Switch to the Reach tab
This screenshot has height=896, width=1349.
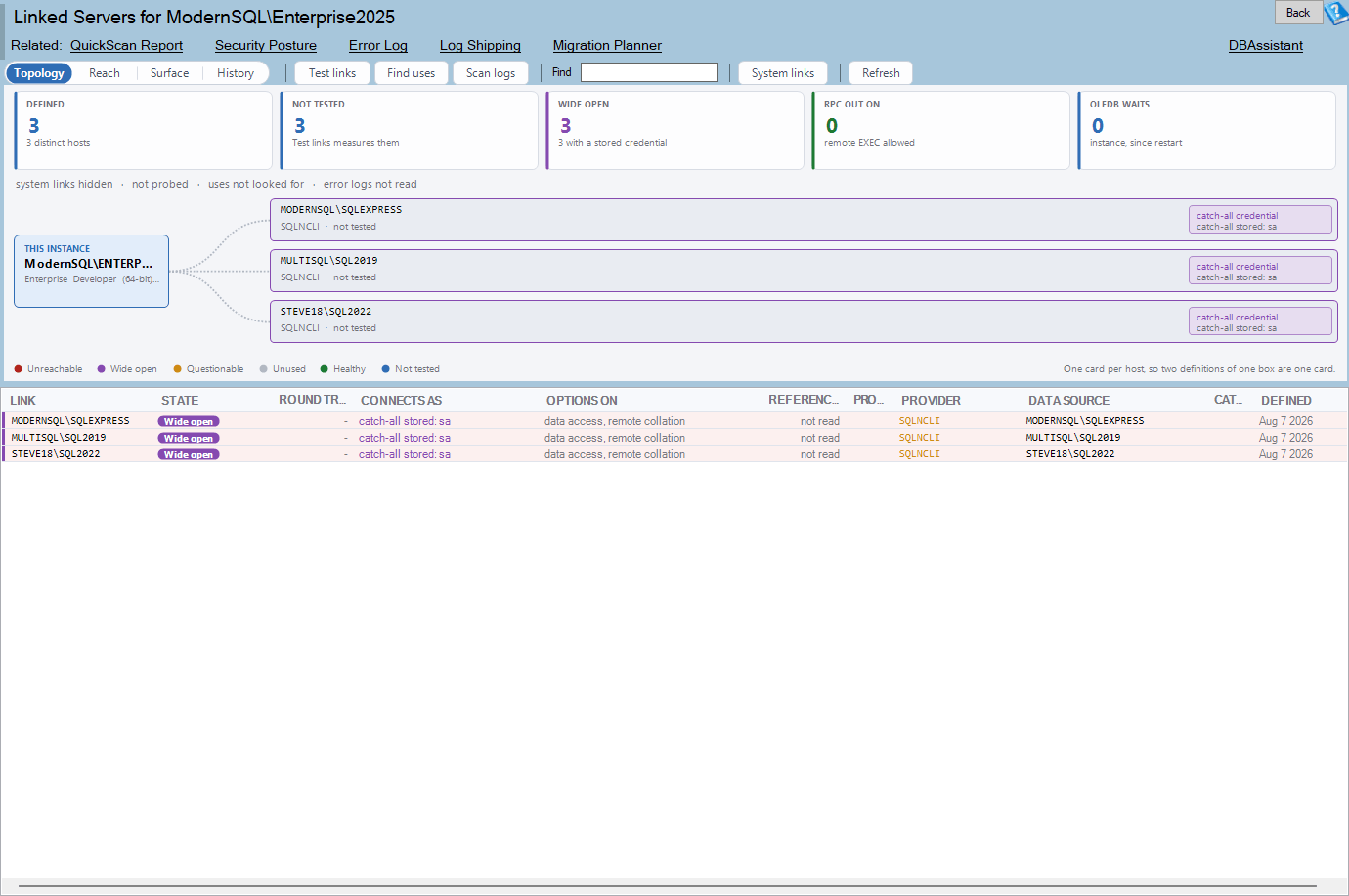tap(105, 73)
